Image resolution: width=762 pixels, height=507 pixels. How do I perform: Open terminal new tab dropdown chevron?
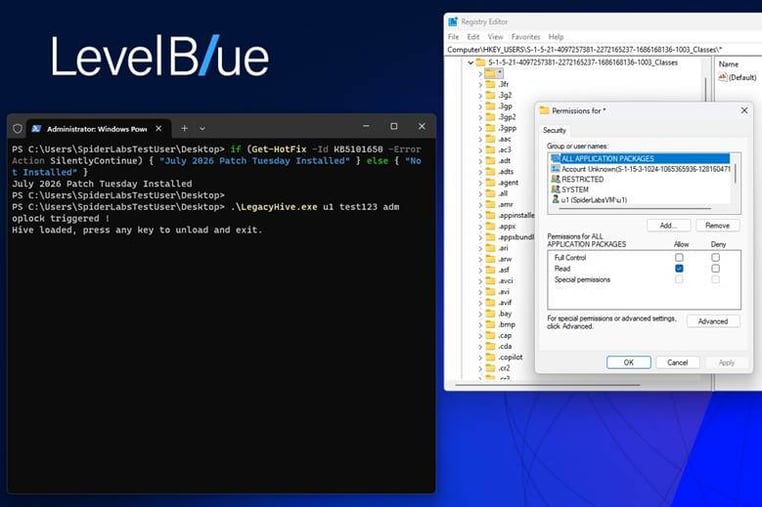click(x=202, y=128)
